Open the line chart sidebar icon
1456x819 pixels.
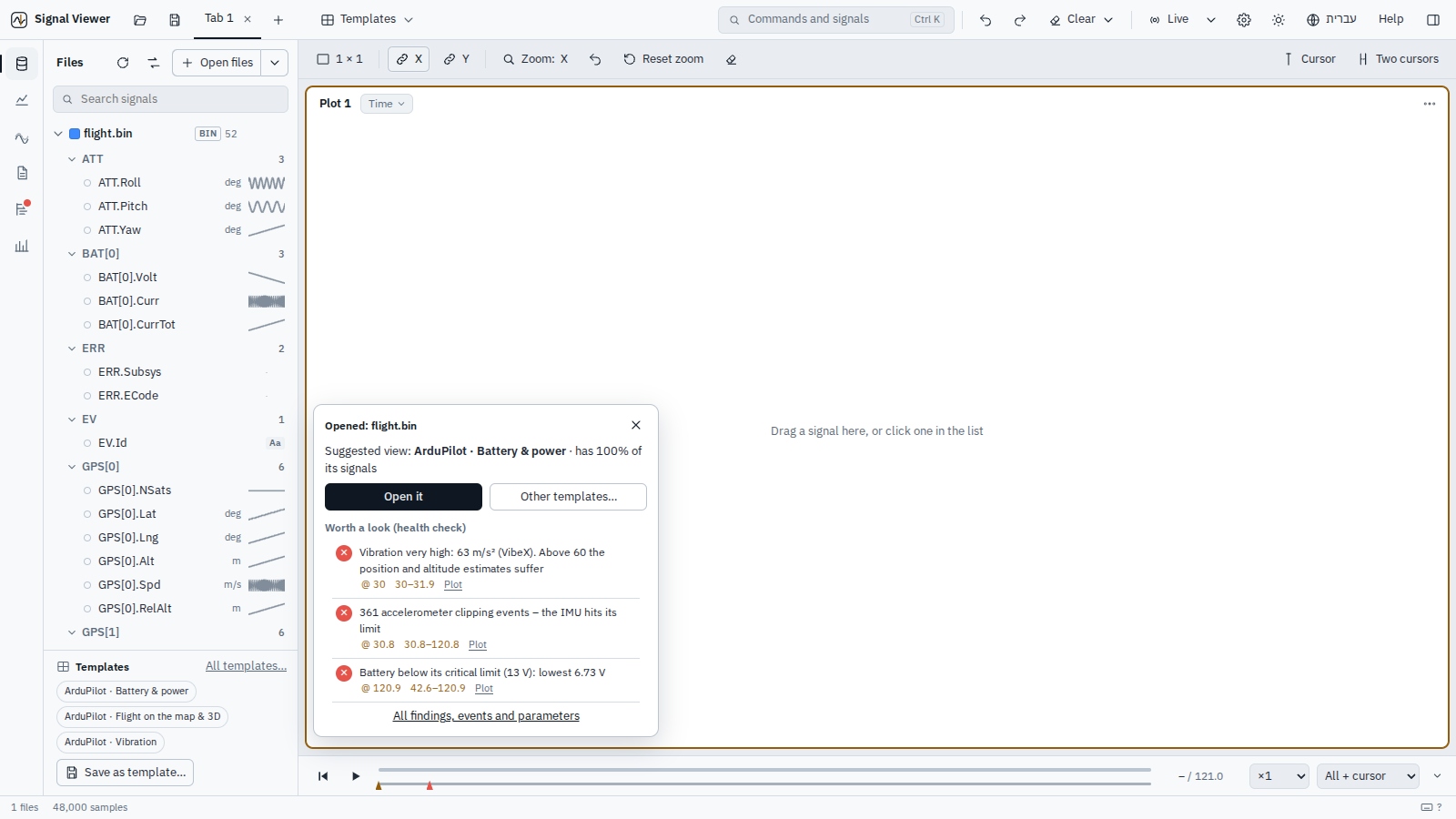(22, 100)
